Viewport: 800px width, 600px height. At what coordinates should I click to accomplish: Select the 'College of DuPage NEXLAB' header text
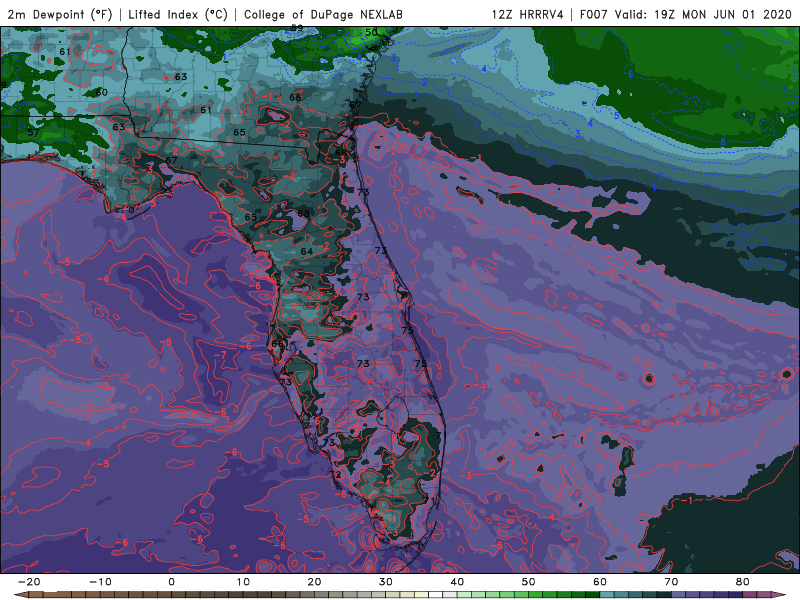point(323,14)
